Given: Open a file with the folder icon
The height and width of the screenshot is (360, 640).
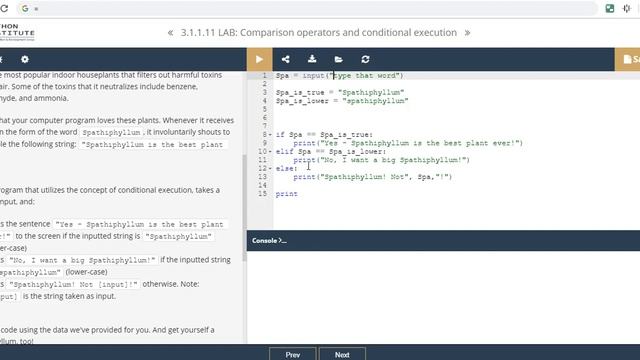Looking at the screenshot, I should 338,59.
